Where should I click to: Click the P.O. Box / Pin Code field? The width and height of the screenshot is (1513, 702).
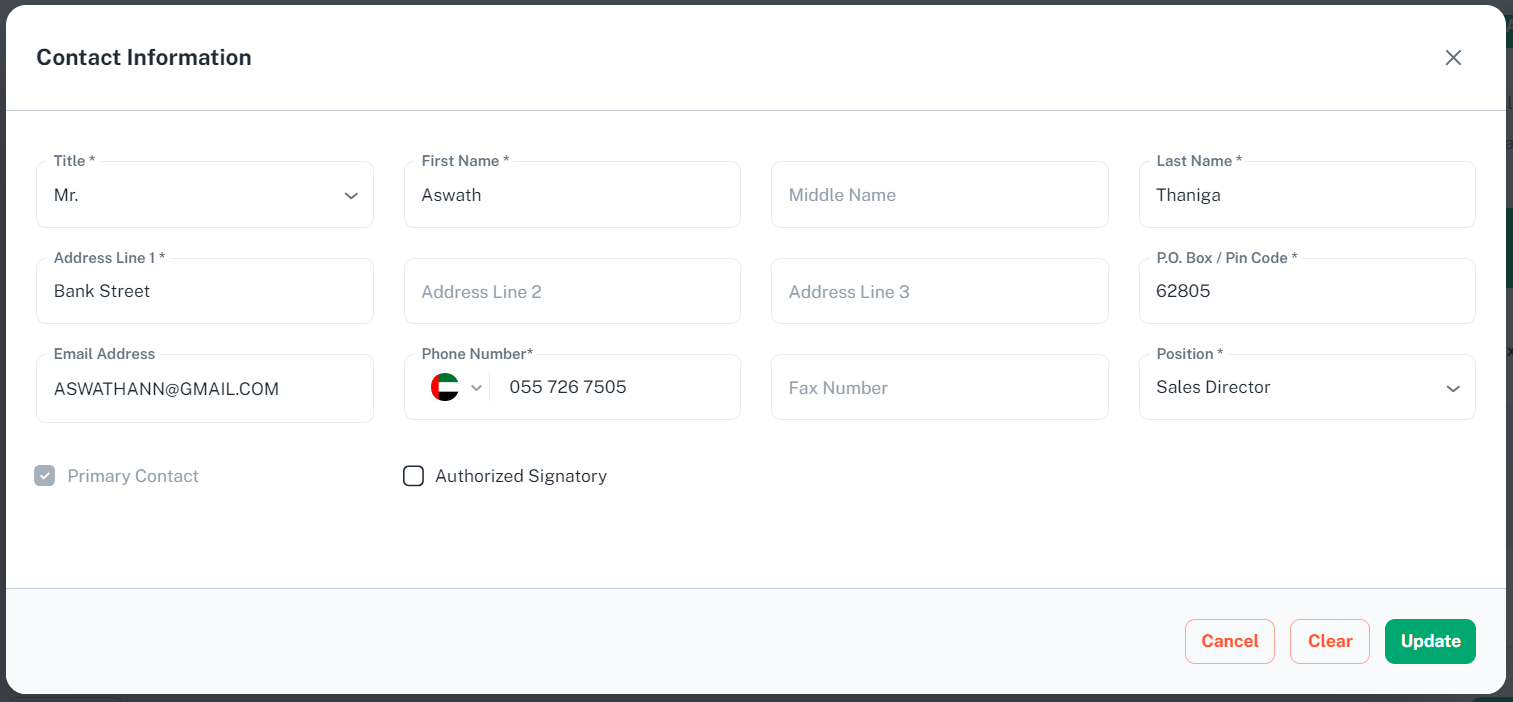1306,292
